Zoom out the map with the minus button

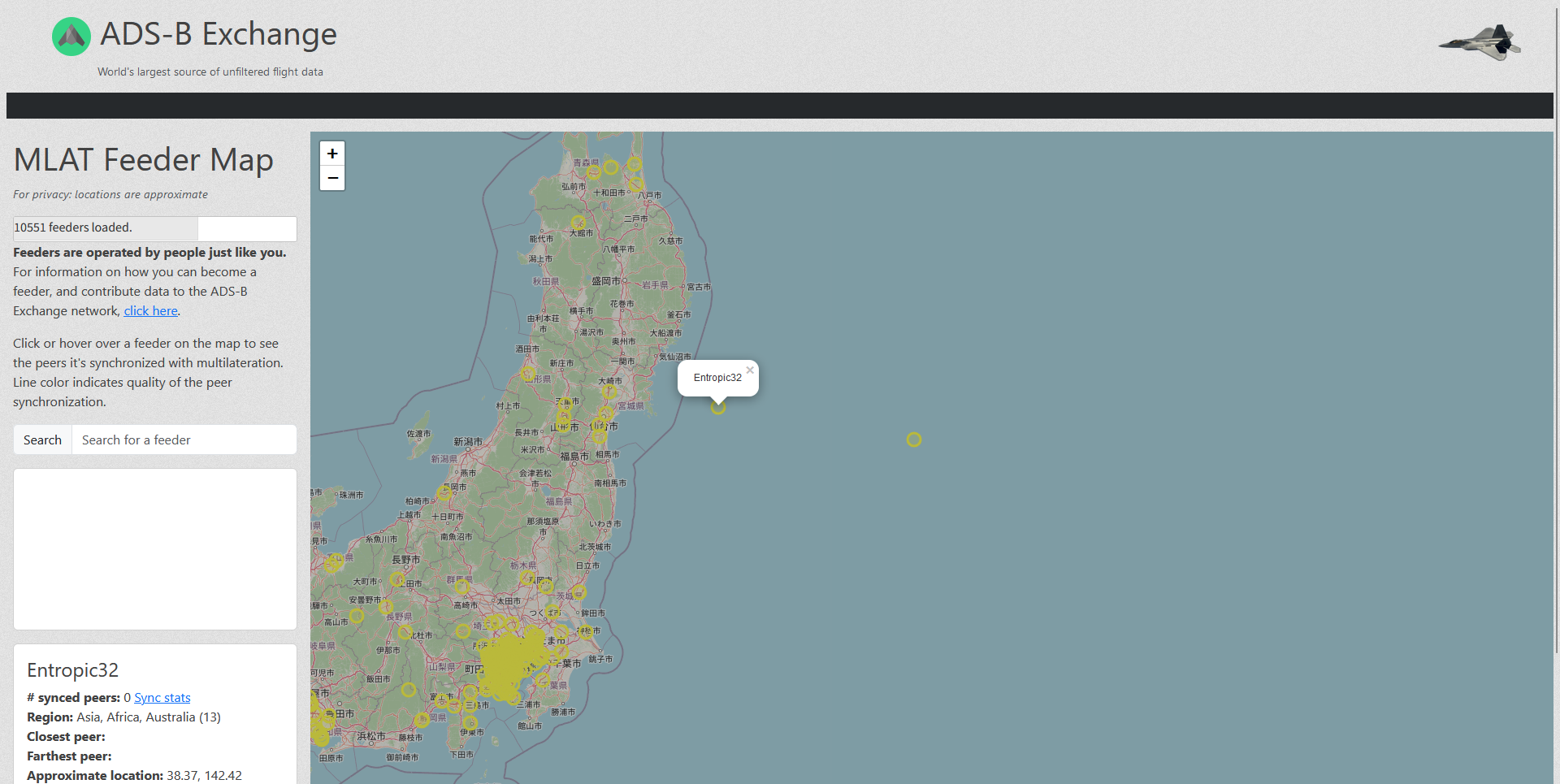(332, 178)
